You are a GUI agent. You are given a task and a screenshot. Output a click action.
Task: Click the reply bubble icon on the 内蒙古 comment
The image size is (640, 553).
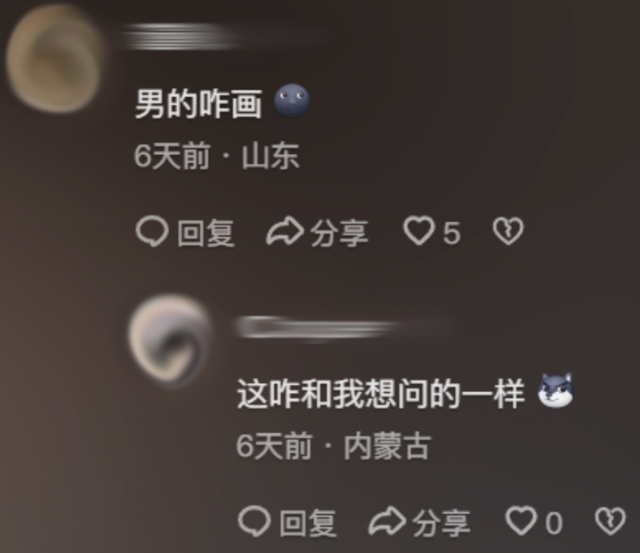[x=254, y=521]
